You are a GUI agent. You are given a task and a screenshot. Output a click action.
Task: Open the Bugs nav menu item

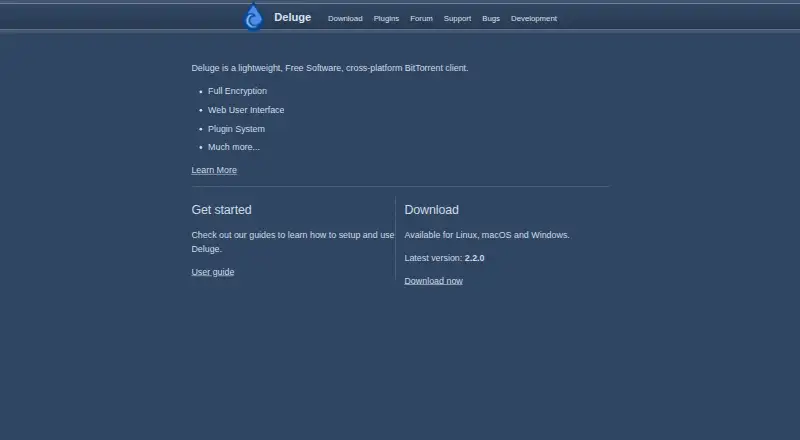click(491, 18)
